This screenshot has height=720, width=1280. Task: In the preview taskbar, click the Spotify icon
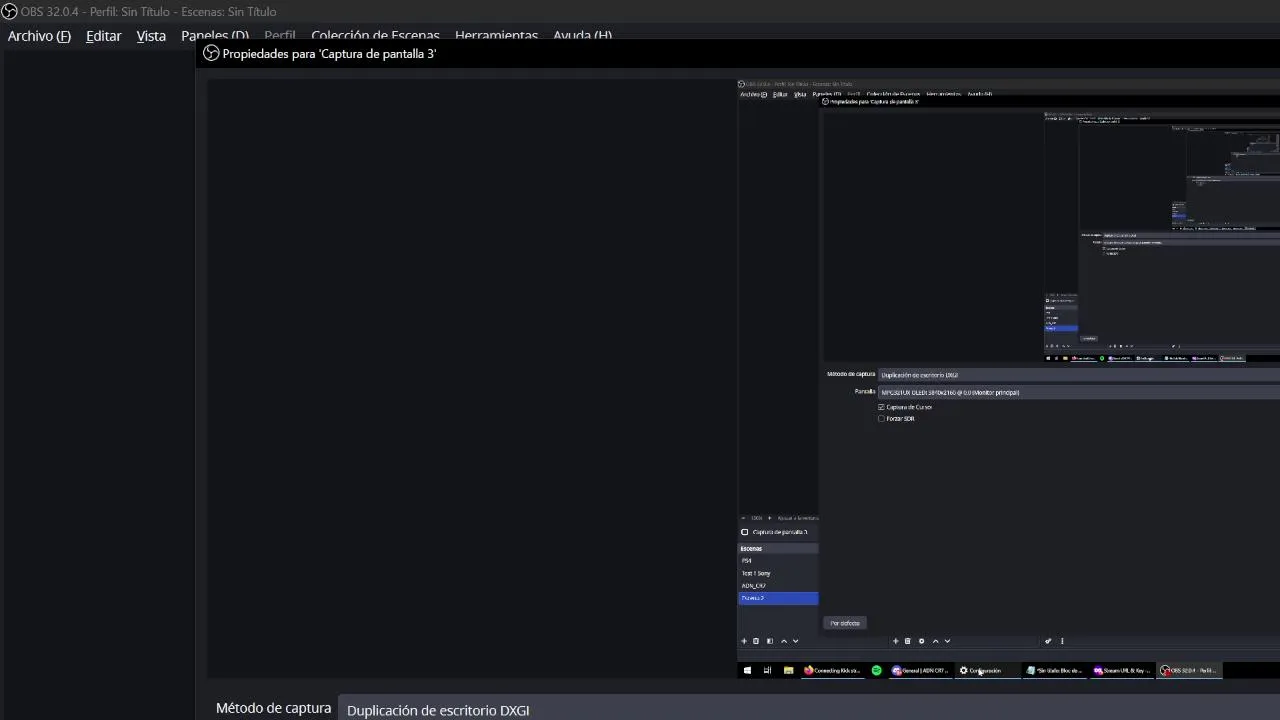[x=876, y=670]
